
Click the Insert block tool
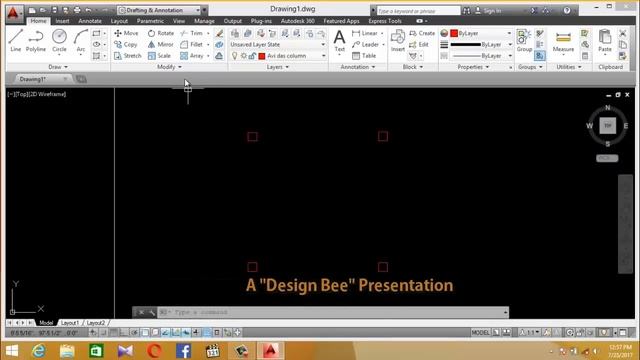[x=398, y=41]
